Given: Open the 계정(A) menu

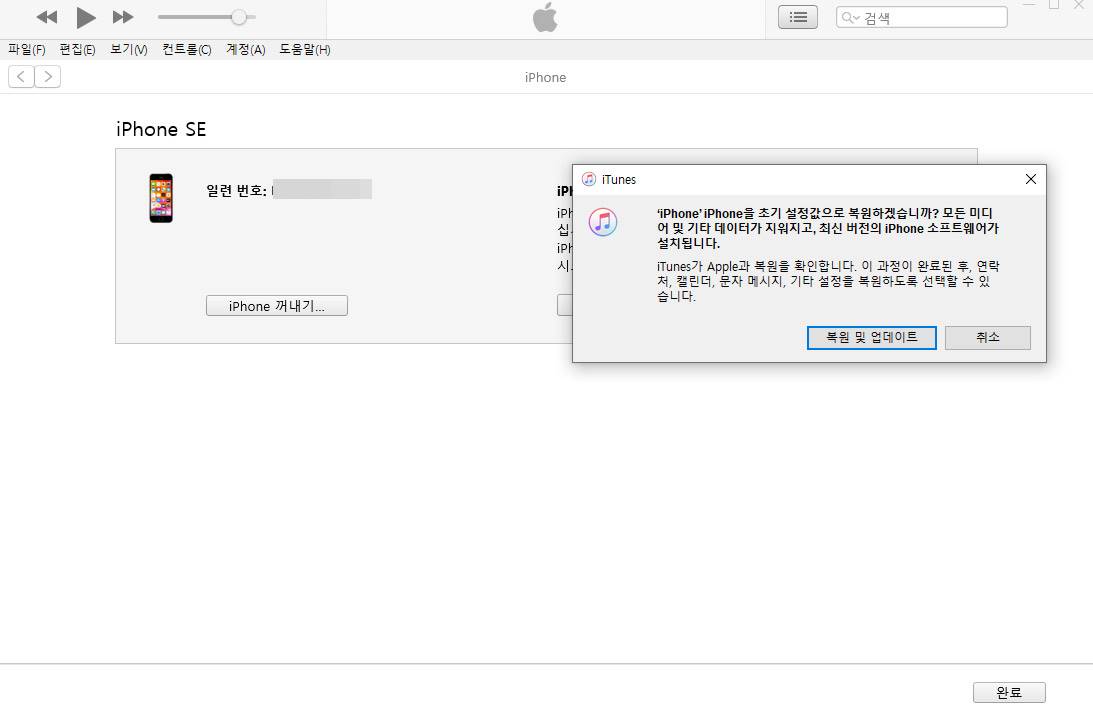Looking at the screenshot, I should tap(245, 49).
